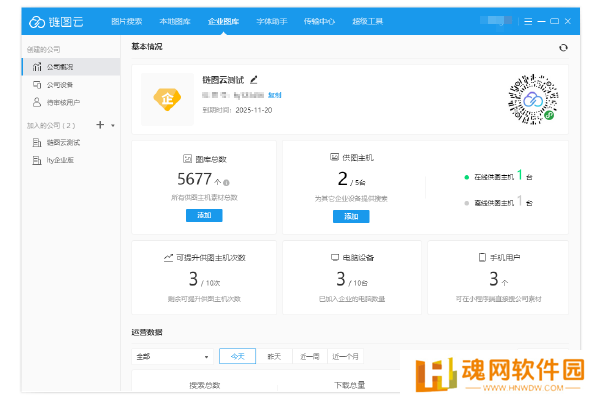The height and width of the screenshot is (400, 600).
Task: Click the 3 / 10次 upgrade count
Action: pyautogui.click(x=204, y=279)
